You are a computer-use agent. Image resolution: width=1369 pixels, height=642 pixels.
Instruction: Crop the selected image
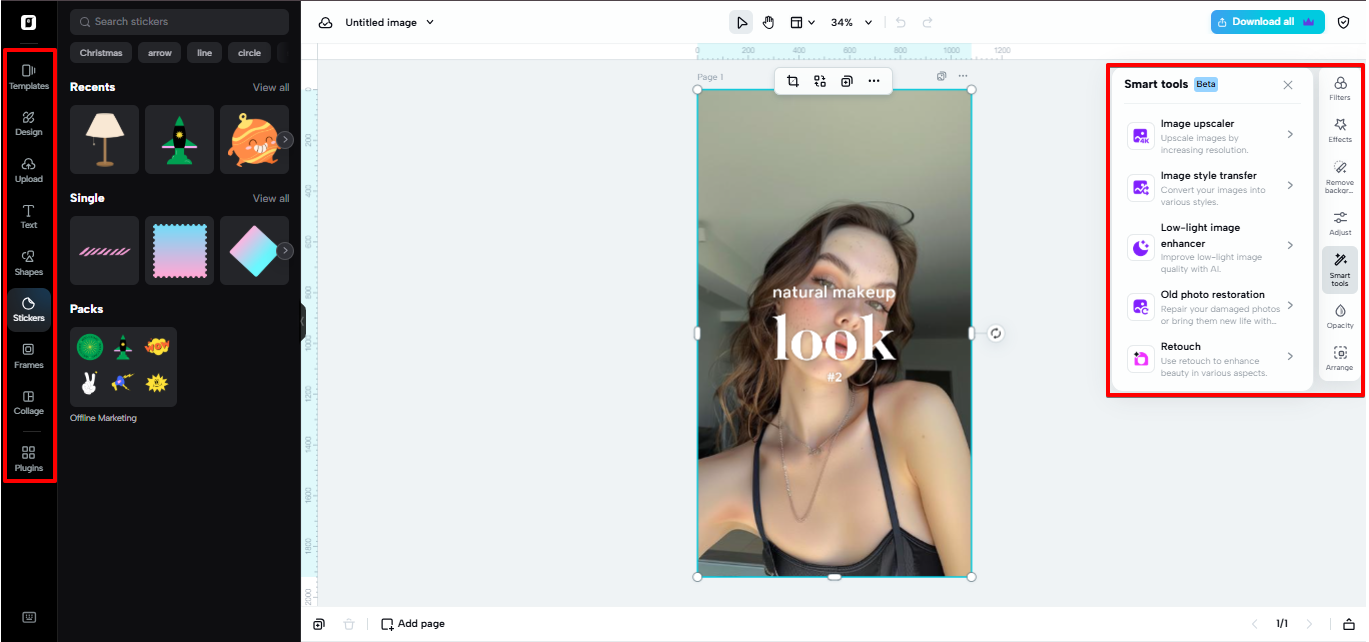tap(793, 81)
